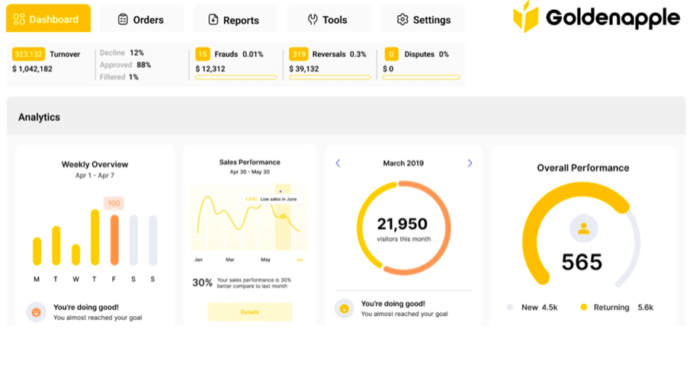Open the Reports tab

click(x=235, y=19)
